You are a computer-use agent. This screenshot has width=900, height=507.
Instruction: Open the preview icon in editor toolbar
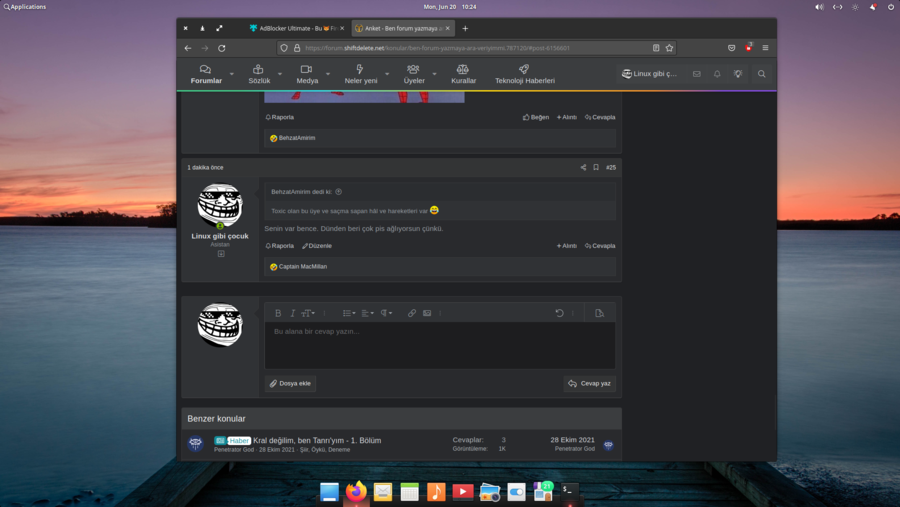[x=599, y=313]
